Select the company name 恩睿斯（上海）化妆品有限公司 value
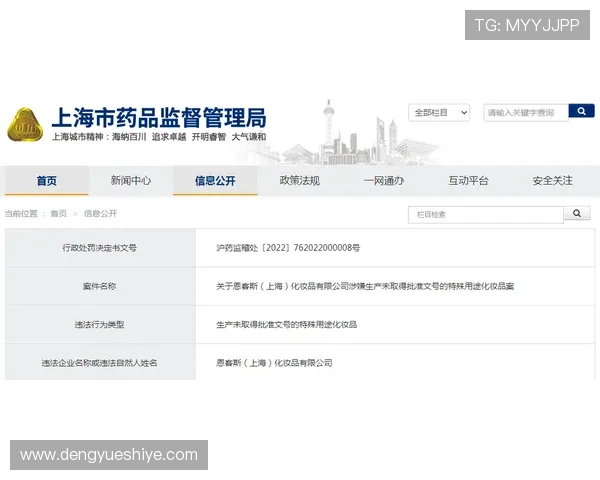Image resolution: width=600 pixels, height=480 pixels. [274, 363]
